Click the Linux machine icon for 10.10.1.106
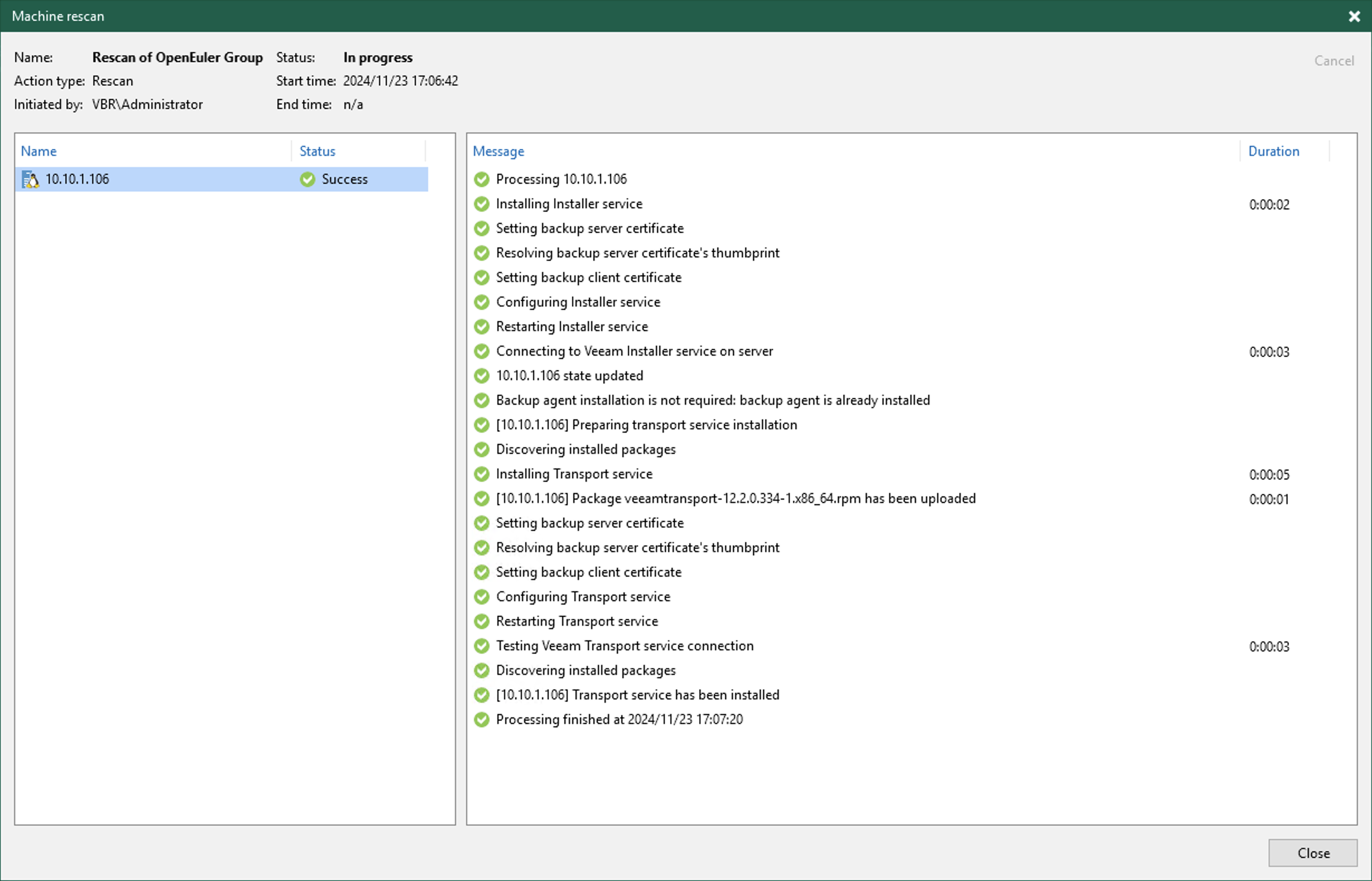 30,179
